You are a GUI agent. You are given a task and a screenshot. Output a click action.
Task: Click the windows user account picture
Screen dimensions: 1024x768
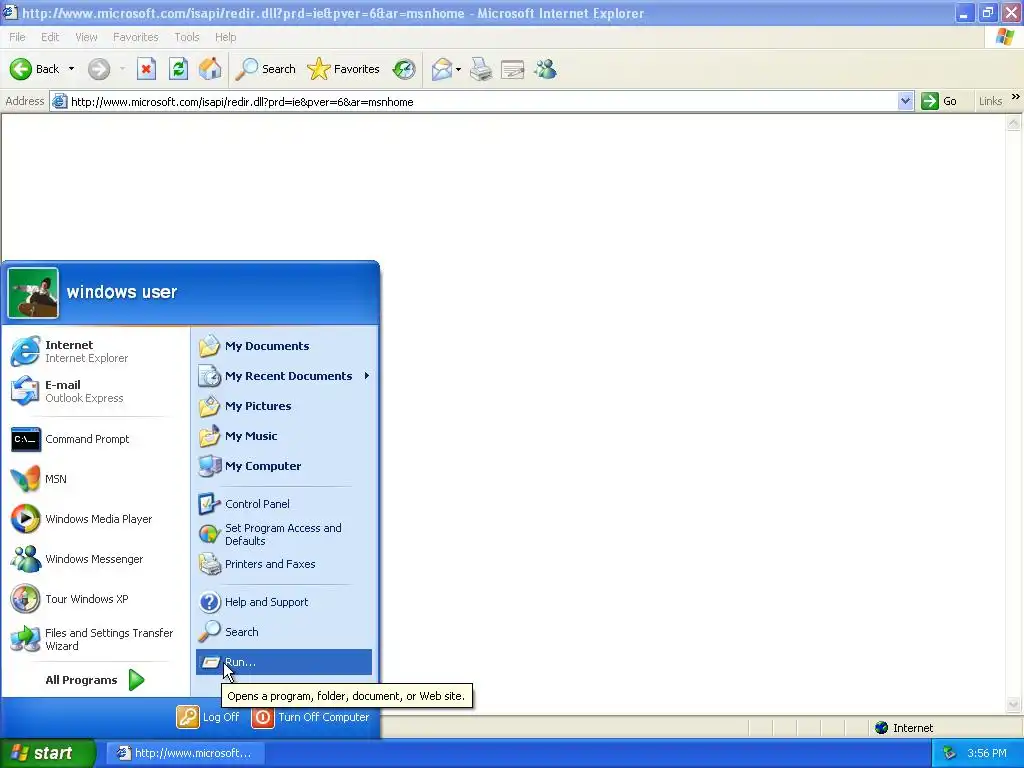tap(33, 293)
